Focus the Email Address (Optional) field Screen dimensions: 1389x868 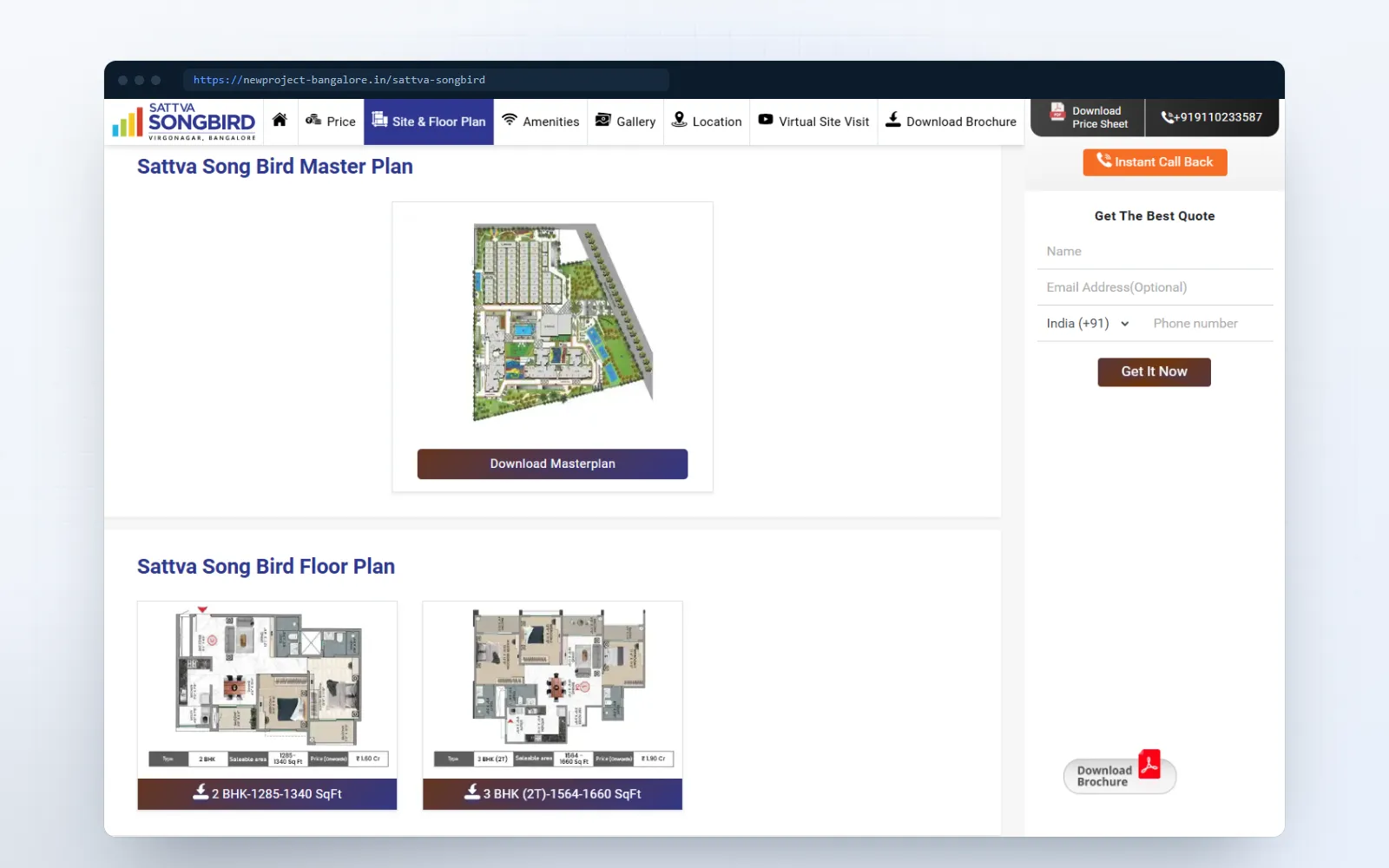pos(1155,287)
